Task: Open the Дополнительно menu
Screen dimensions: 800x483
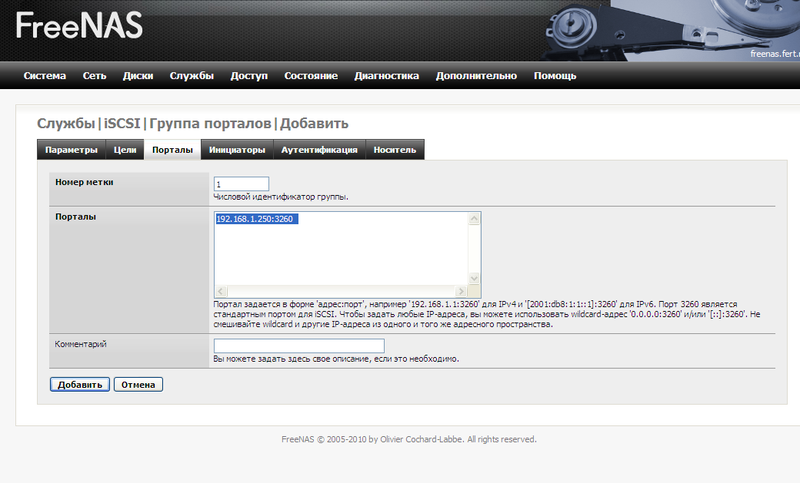Action: 476,75
